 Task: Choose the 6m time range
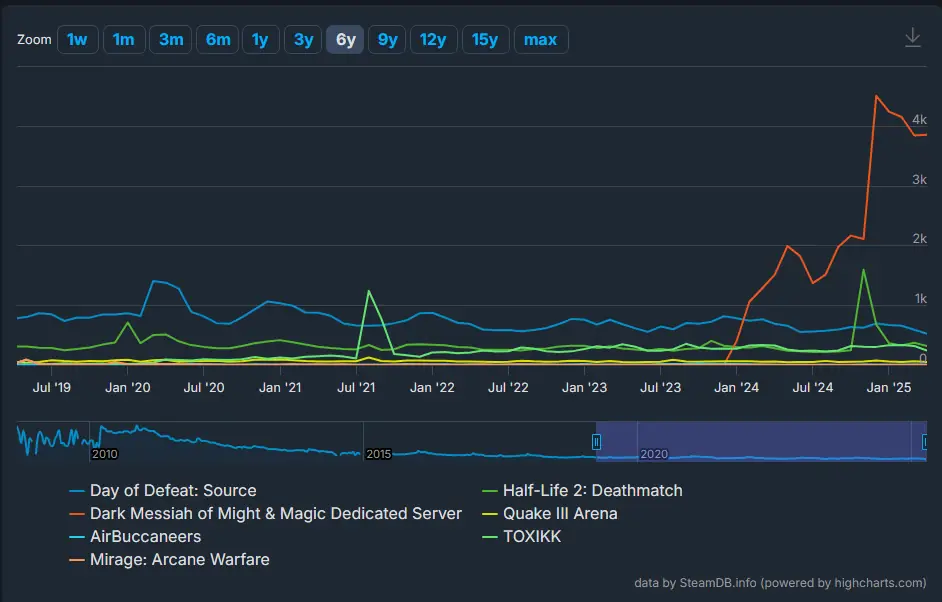click(217, 39)
